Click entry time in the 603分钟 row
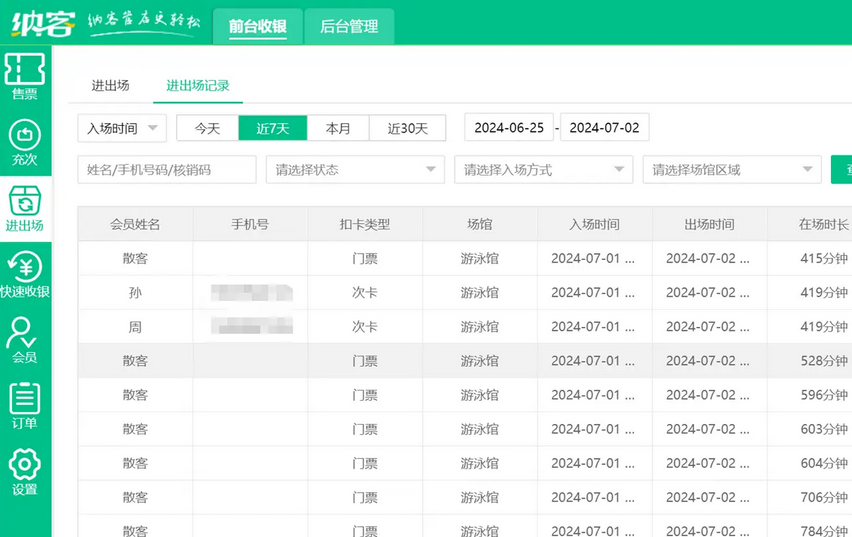The height and width of the screenshot is (537, 852). (x=593, y=429)
